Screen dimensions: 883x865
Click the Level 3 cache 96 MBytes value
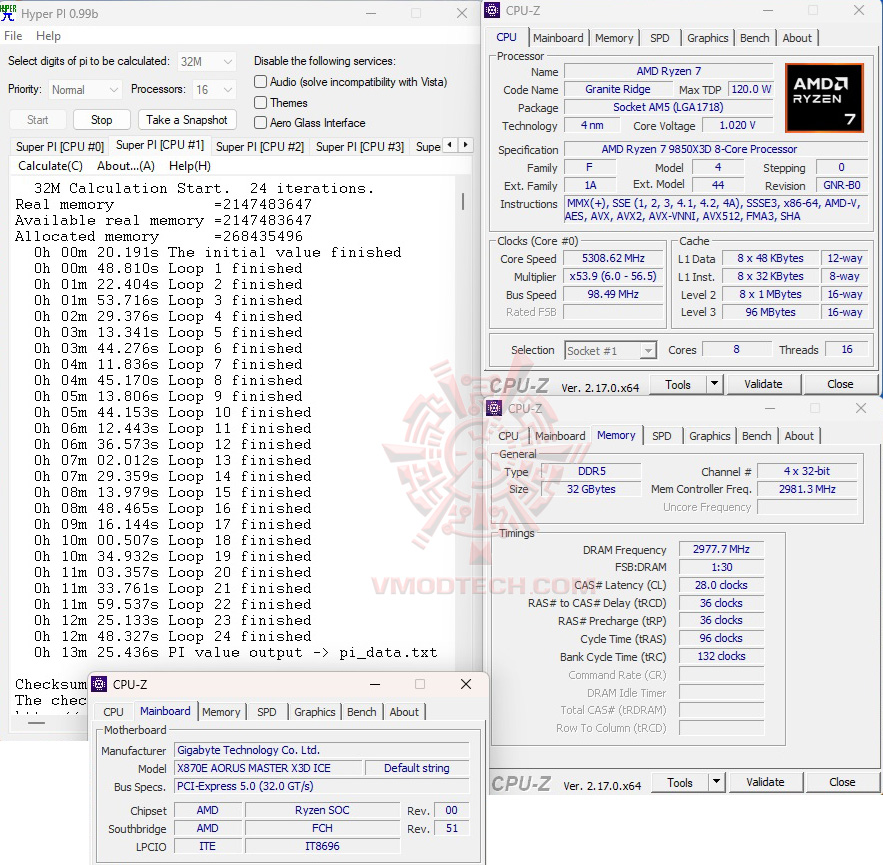click(770, 313)
